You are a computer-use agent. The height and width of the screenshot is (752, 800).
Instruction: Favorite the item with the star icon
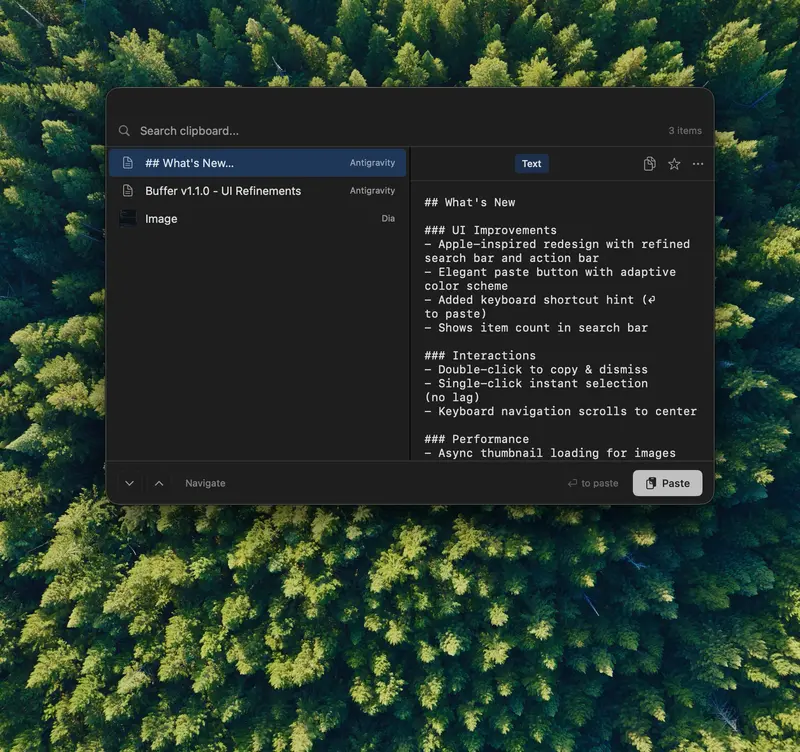coord(674,164)
